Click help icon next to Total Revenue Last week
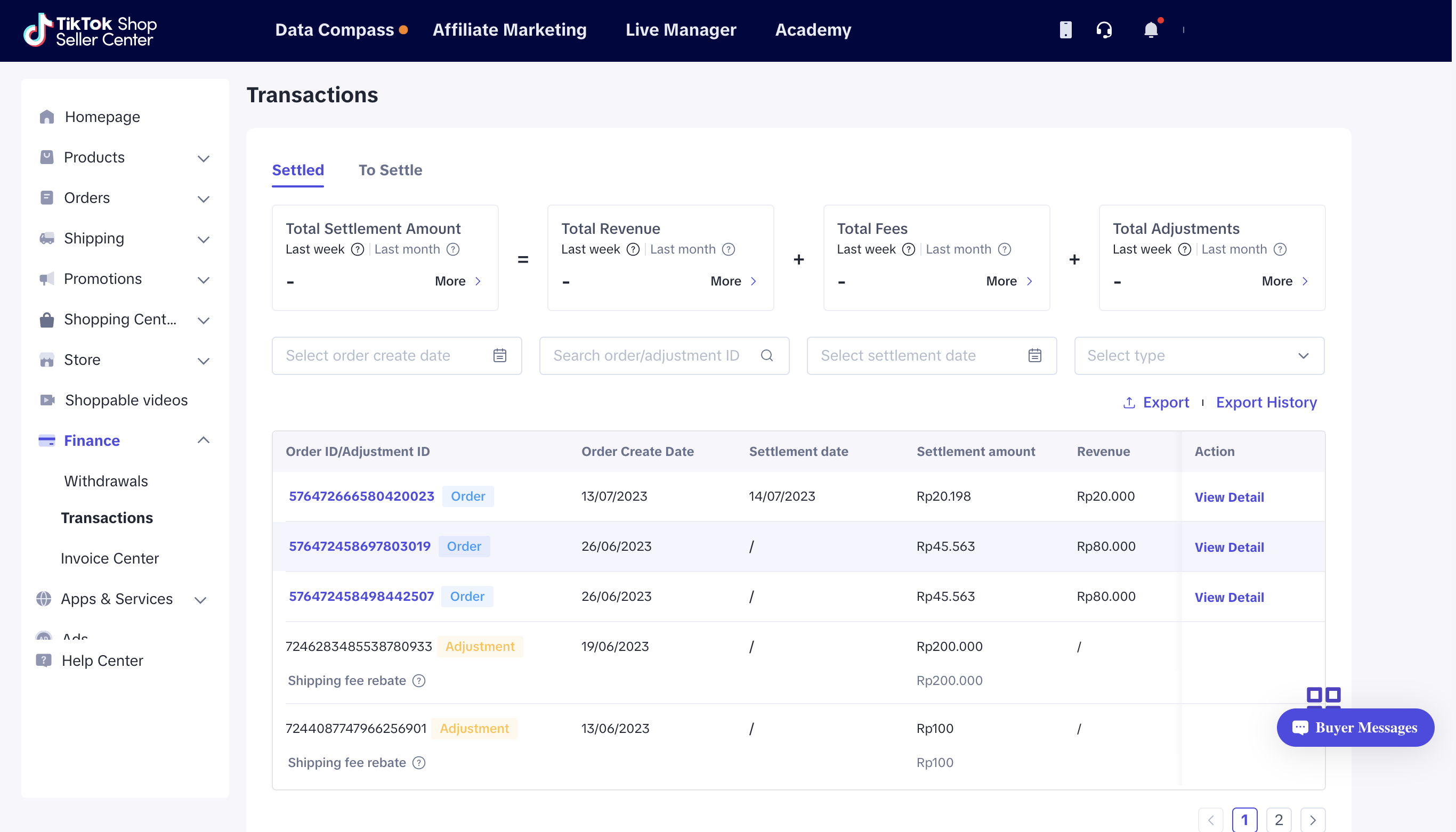This screenshot has width=1456, height=832. pyautogui.click(x=633, y=249)
